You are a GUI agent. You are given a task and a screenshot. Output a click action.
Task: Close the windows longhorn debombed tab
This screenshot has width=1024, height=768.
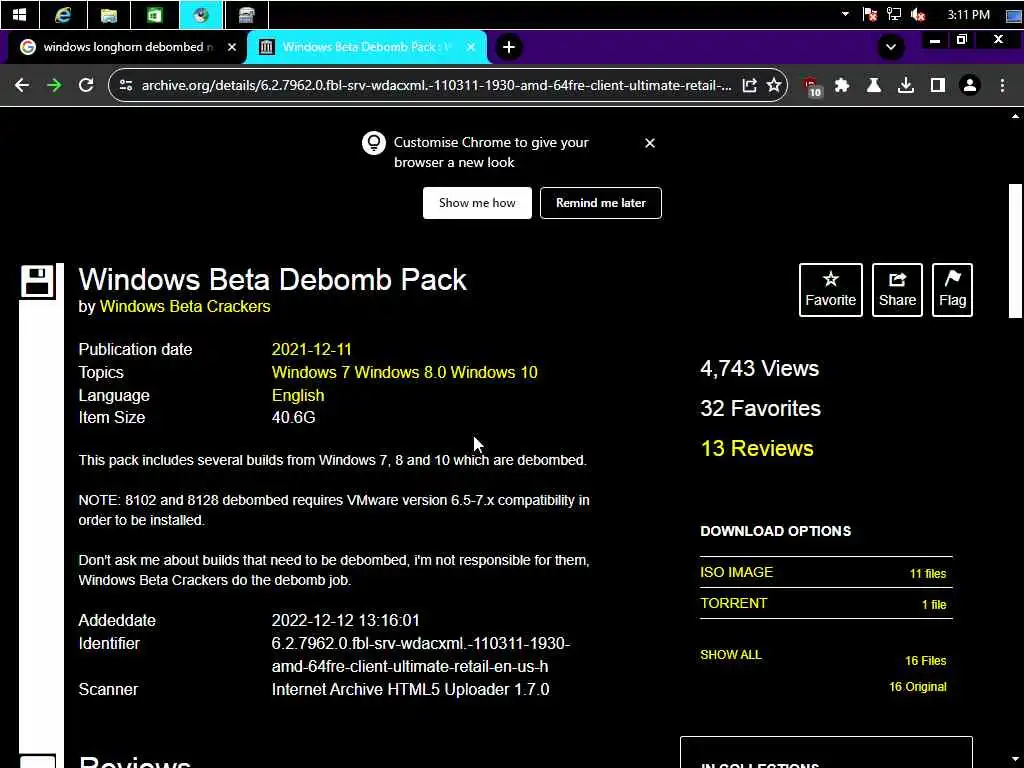[232, 47]
